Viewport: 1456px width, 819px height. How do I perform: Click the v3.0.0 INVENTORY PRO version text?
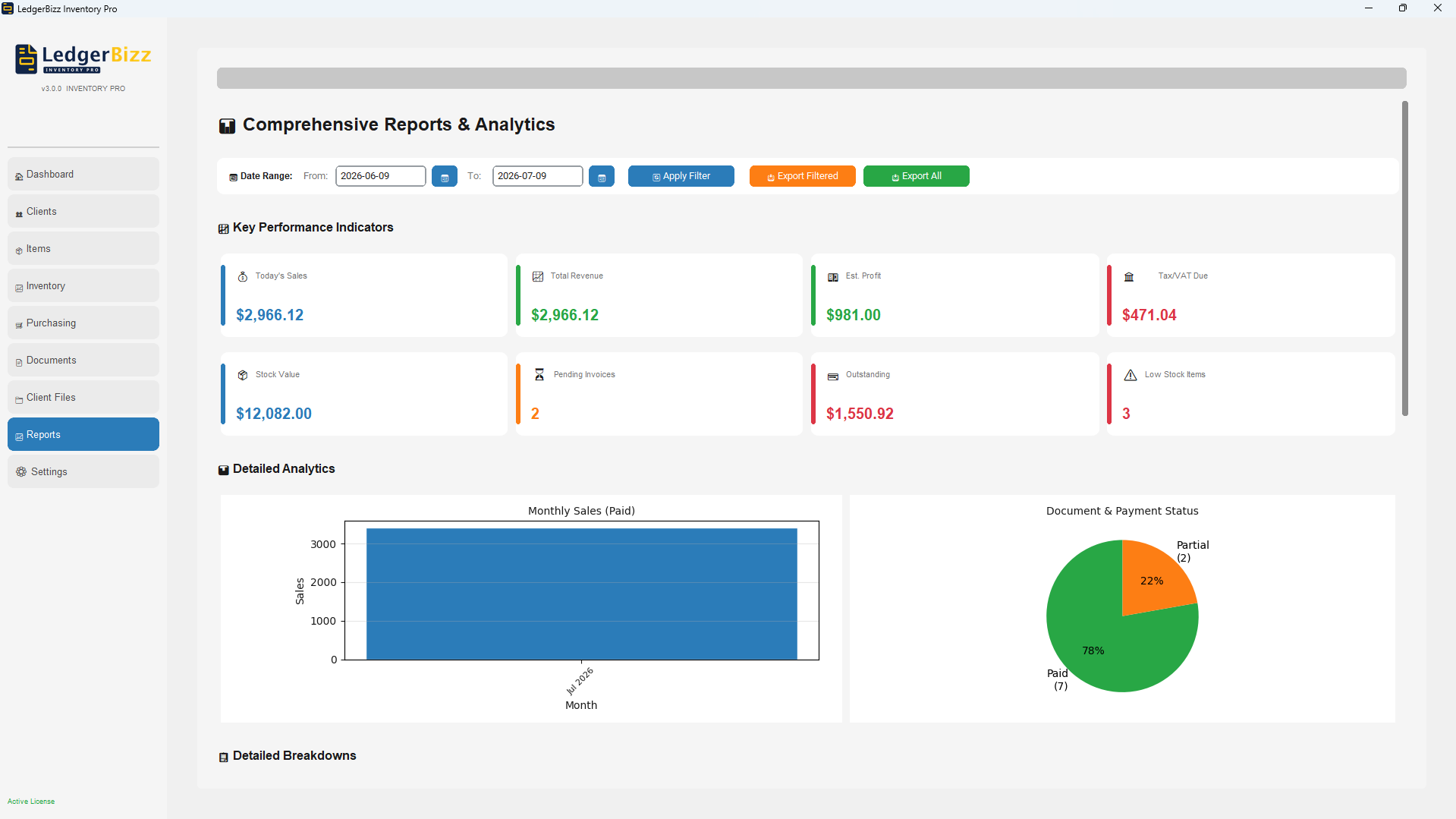tap(83, 89)
